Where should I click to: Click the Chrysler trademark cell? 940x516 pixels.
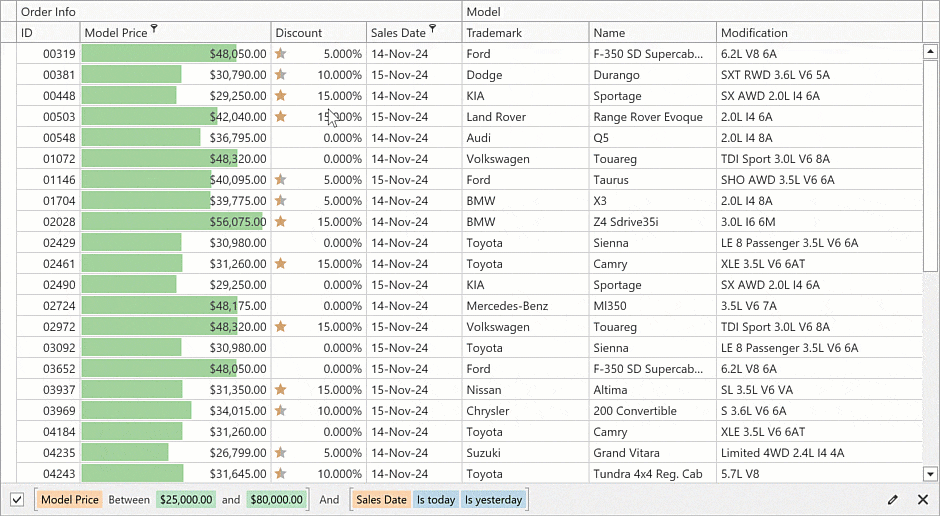(x=525, y=410)
